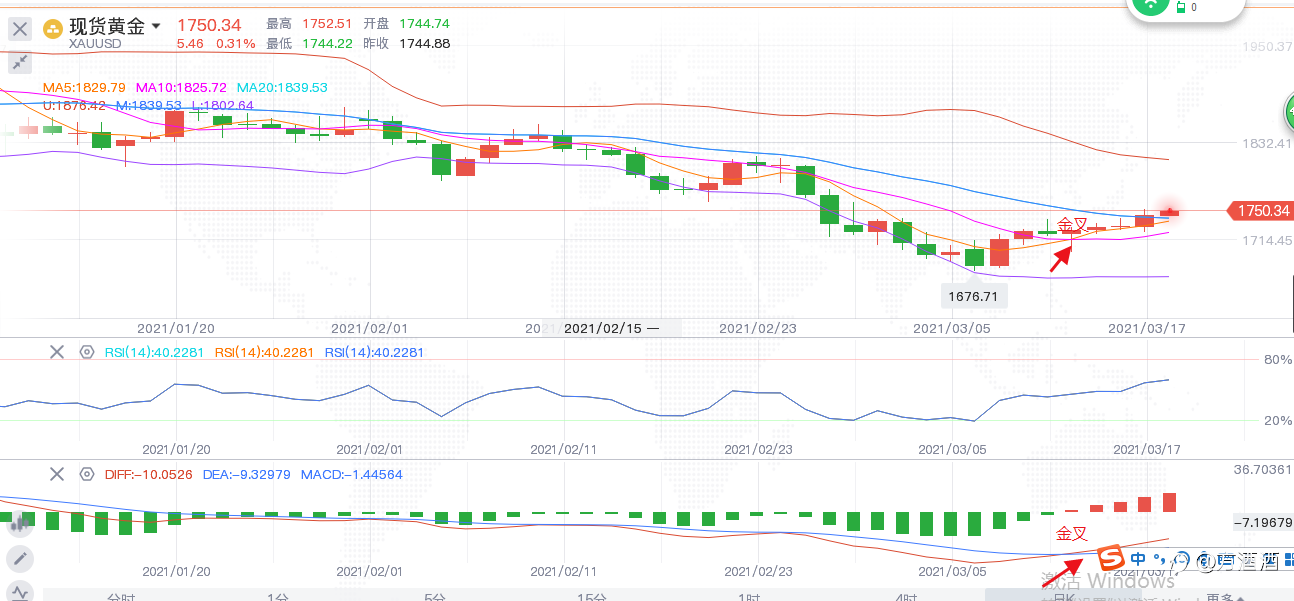Click the DIFF:-10.0526 label

[148, 474]
